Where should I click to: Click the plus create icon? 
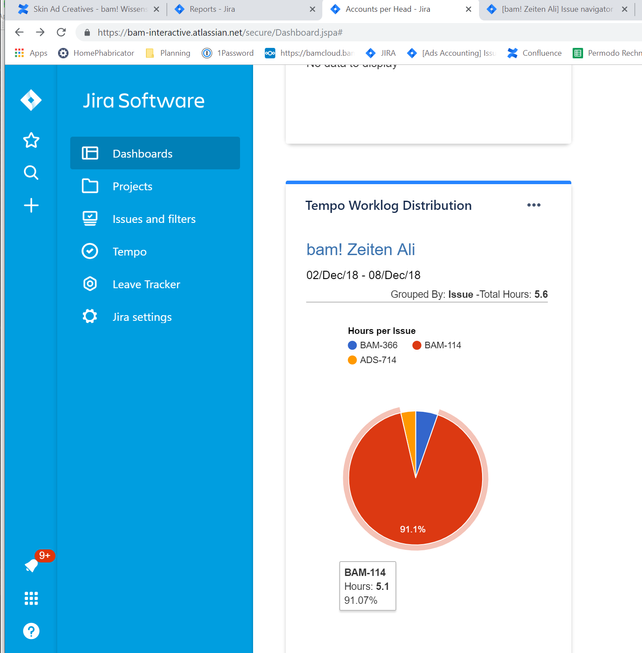point(31,205)
